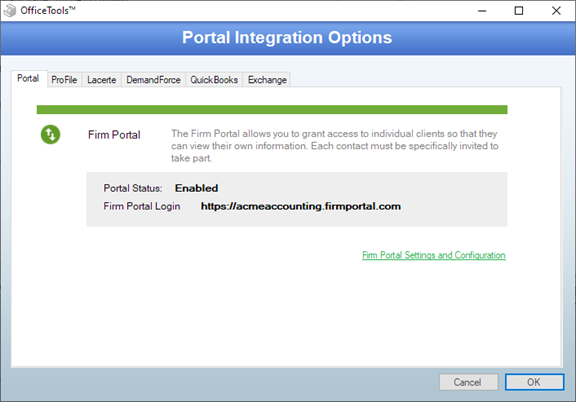Screen dimensions: 576x402
Task: Click the Cancel button
Action: tap(468, 382)
